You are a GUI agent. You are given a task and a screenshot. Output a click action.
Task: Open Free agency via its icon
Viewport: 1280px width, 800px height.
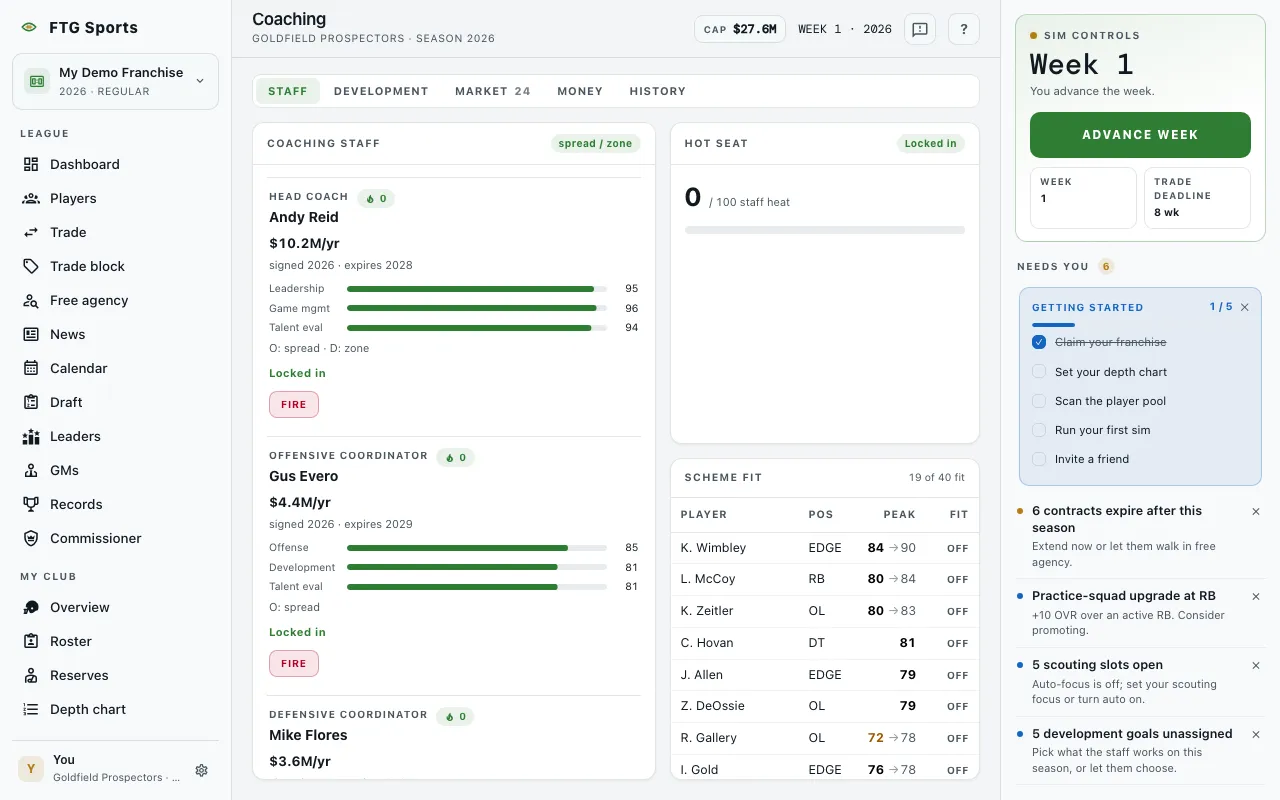[x=31, y=300]
